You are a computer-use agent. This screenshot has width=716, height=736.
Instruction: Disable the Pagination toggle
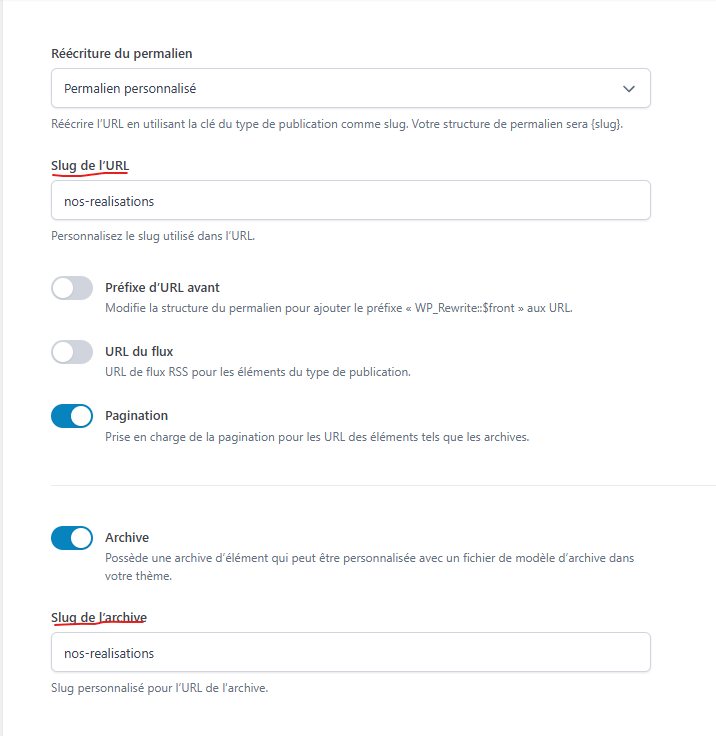(72, 416)
